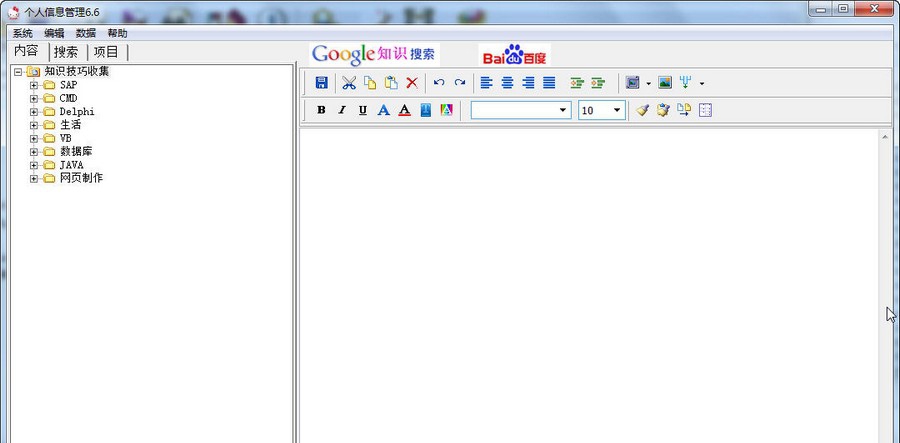Click the checklist page icon
The image size is (900, 443).
coord(705,110)
